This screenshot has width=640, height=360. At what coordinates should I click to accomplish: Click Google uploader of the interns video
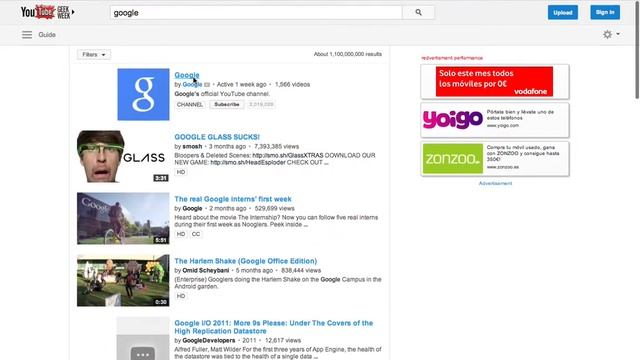pyautogui.click(x=192, y=209)
